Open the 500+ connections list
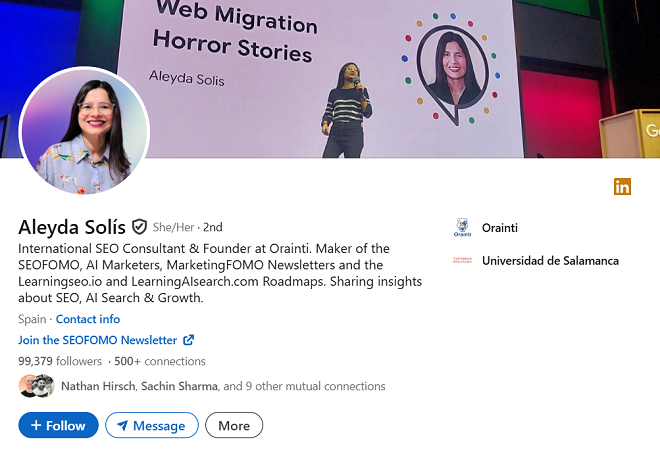Image resolution: width=660 pixels, height=452 pixels. point(160,361)
